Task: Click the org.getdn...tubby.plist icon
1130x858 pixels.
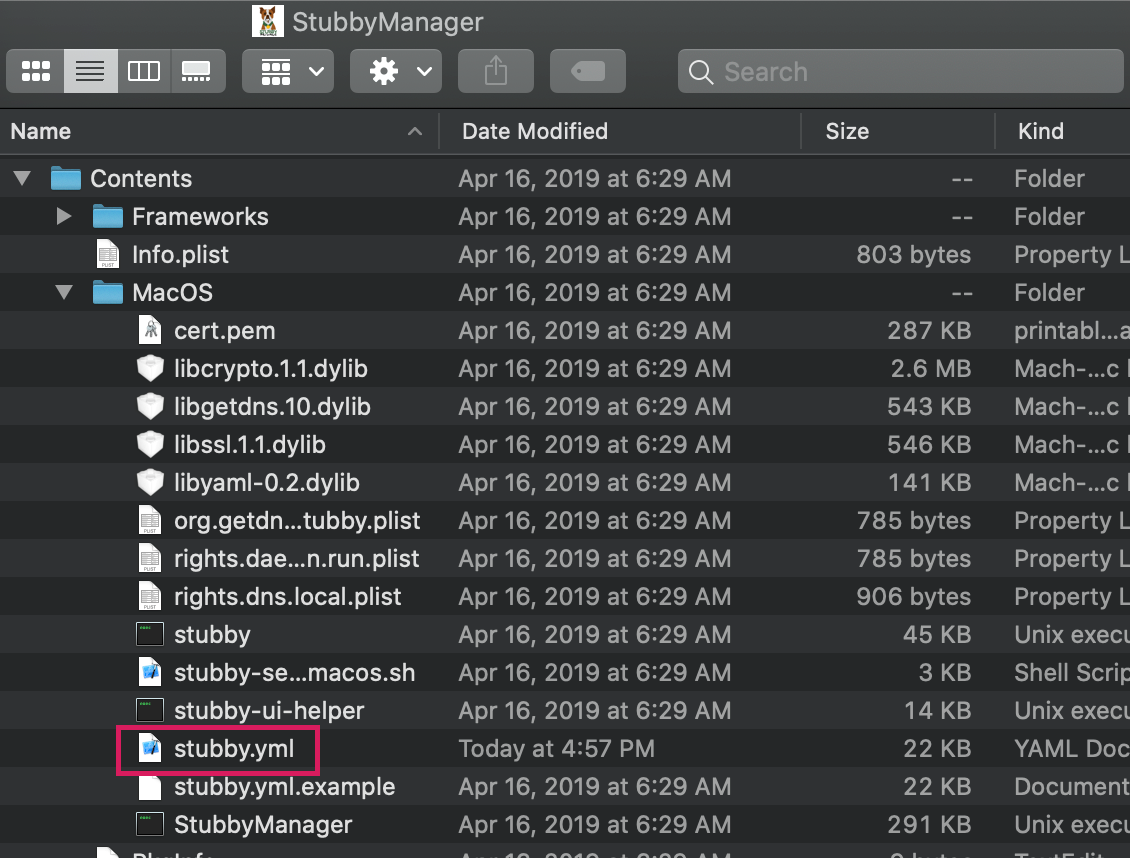Action: (150, 520)
